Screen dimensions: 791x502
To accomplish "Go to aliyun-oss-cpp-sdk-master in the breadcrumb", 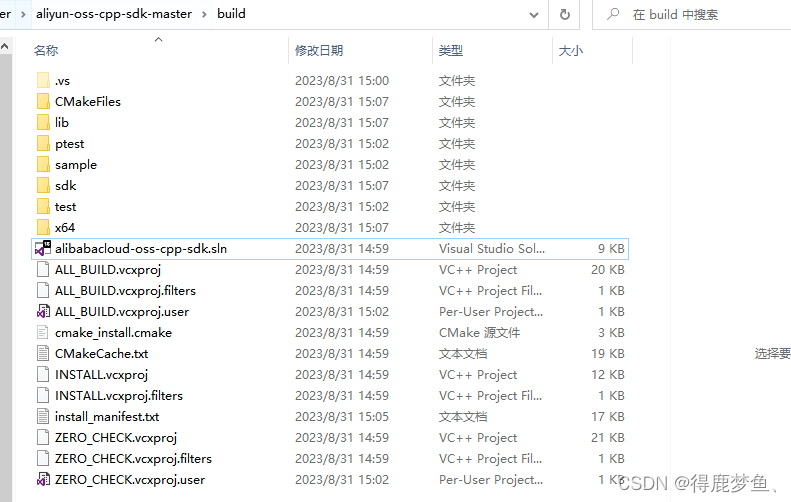I will click(x=114, y=14).
